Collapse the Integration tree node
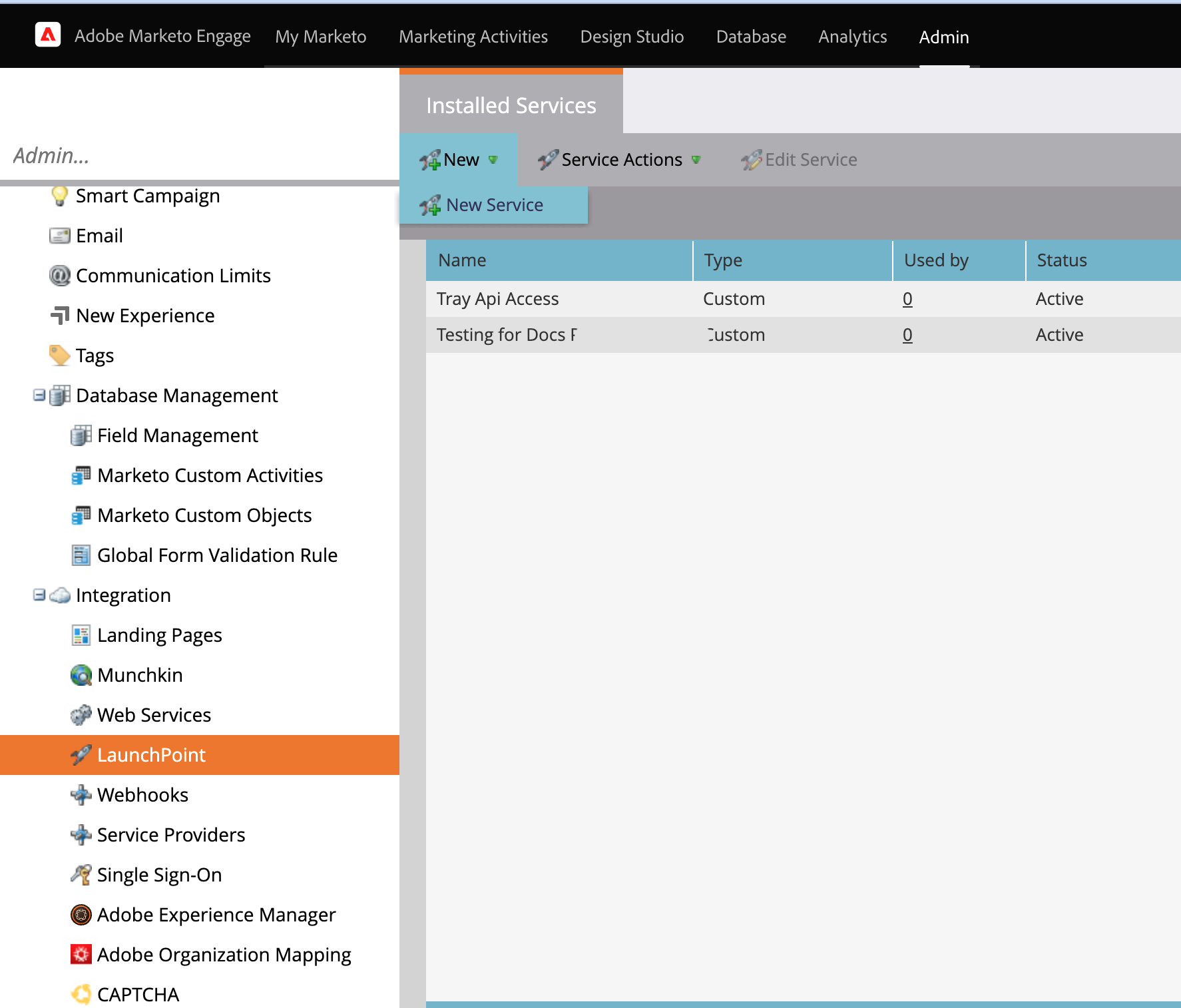Image resolution: width=1181 pixels, height=1008 pixels. pos(39,595)
